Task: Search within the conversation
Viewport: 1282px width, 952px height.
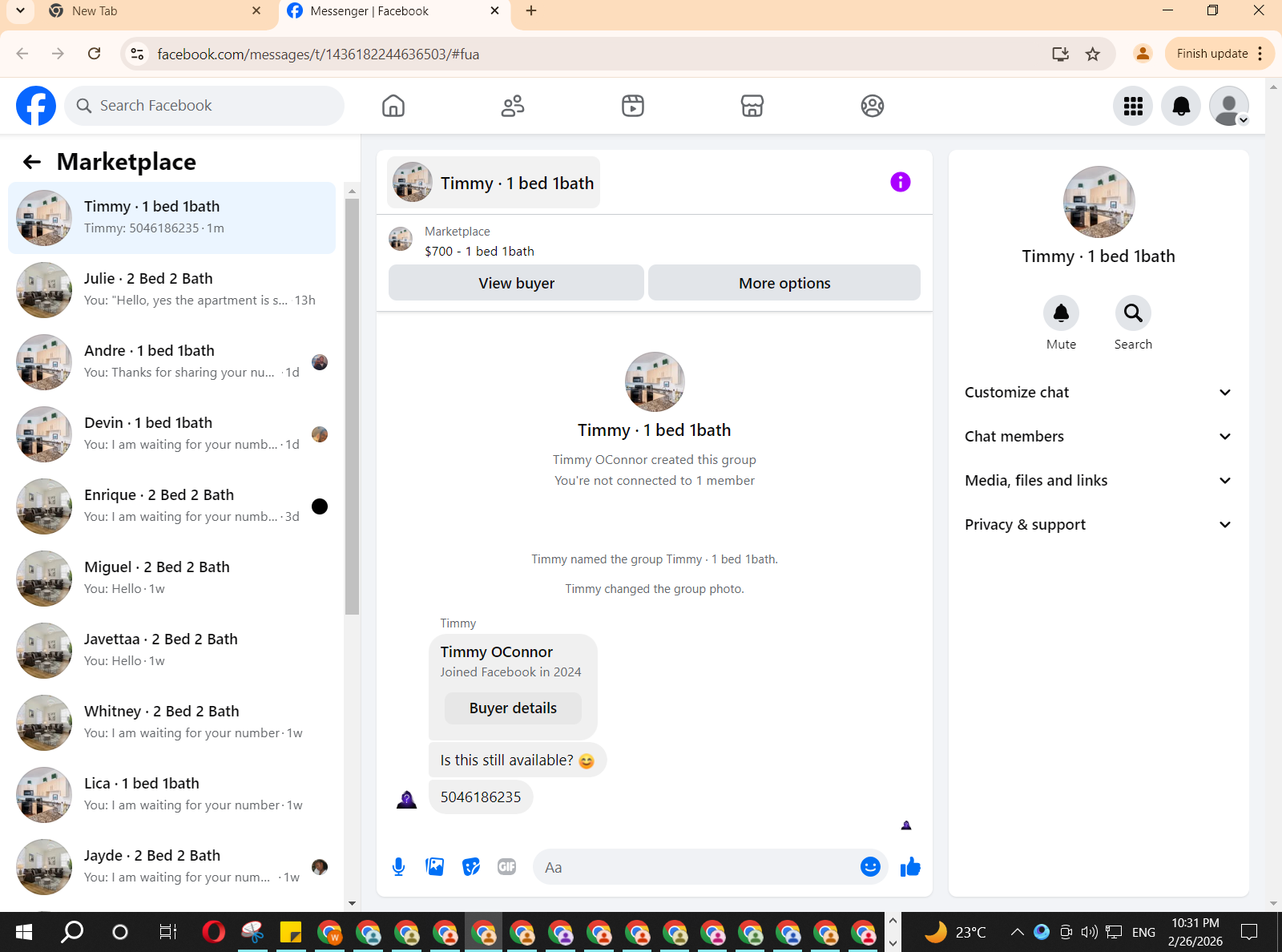Action: pos(1133,313)
